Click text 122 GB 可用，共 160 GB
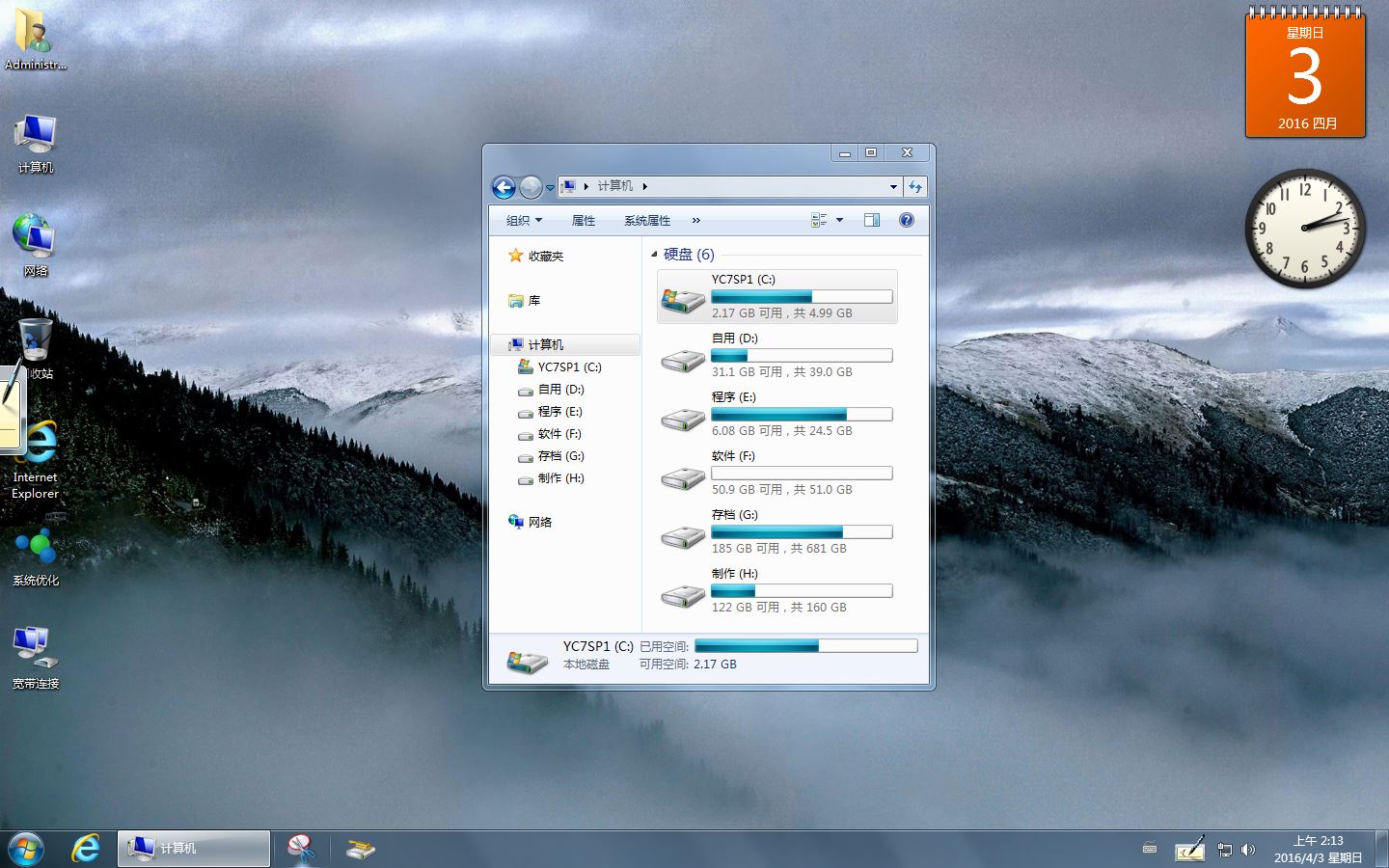The width and height of the screenshot is (1389, 868). 779,608
